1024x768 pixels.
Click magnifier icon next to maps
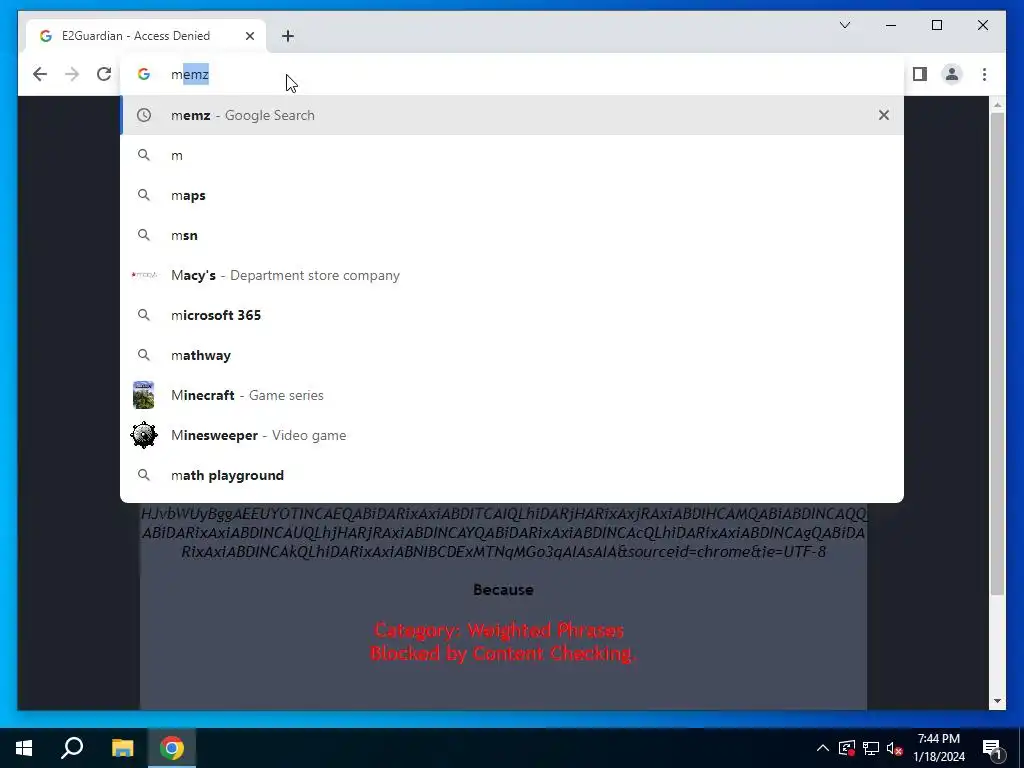coord(144,195)
